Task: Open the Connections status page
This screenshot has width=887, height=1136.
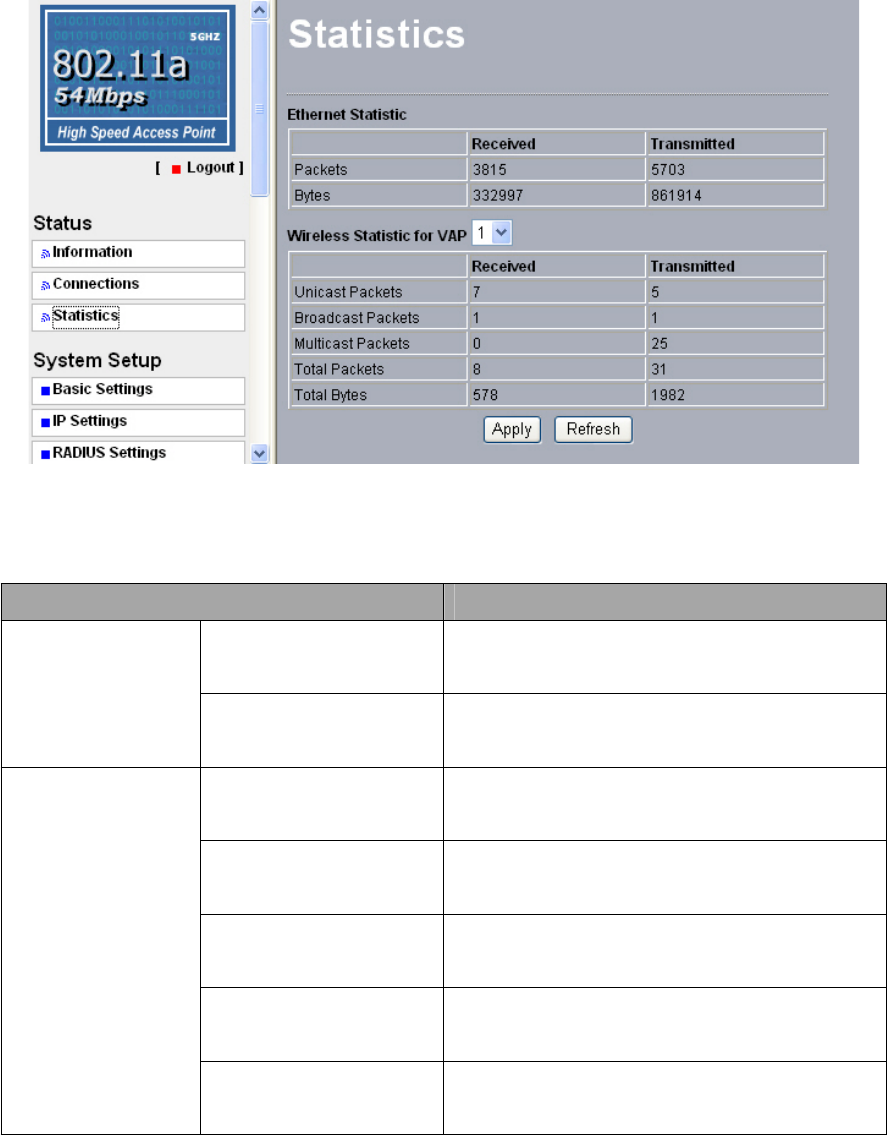Action: click(138, 285)
